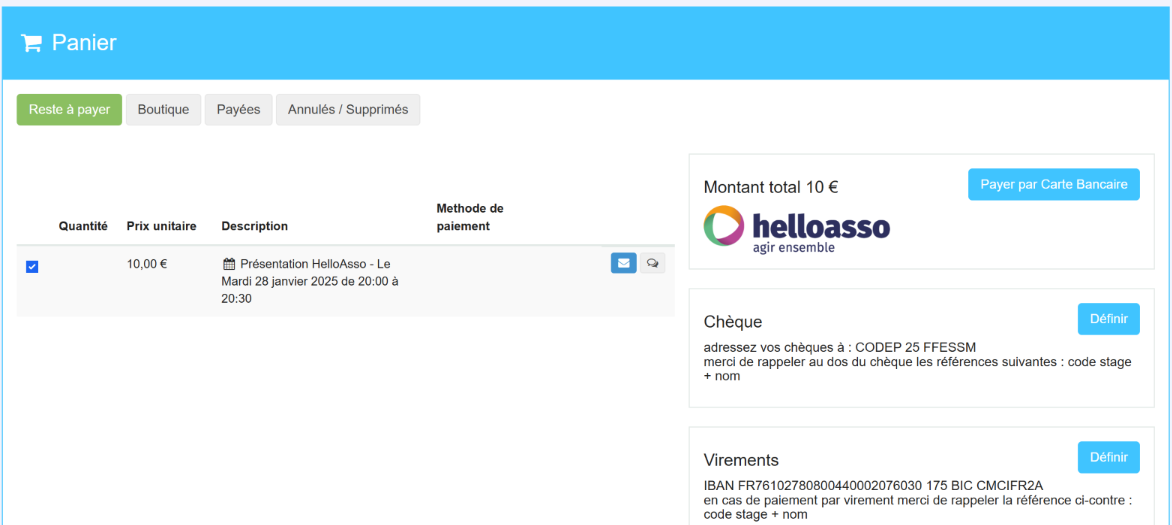This screenshot has height=525, width=1172.
Task: Uncheck the 10,00 € item checkbox
Action: point(32,266)
